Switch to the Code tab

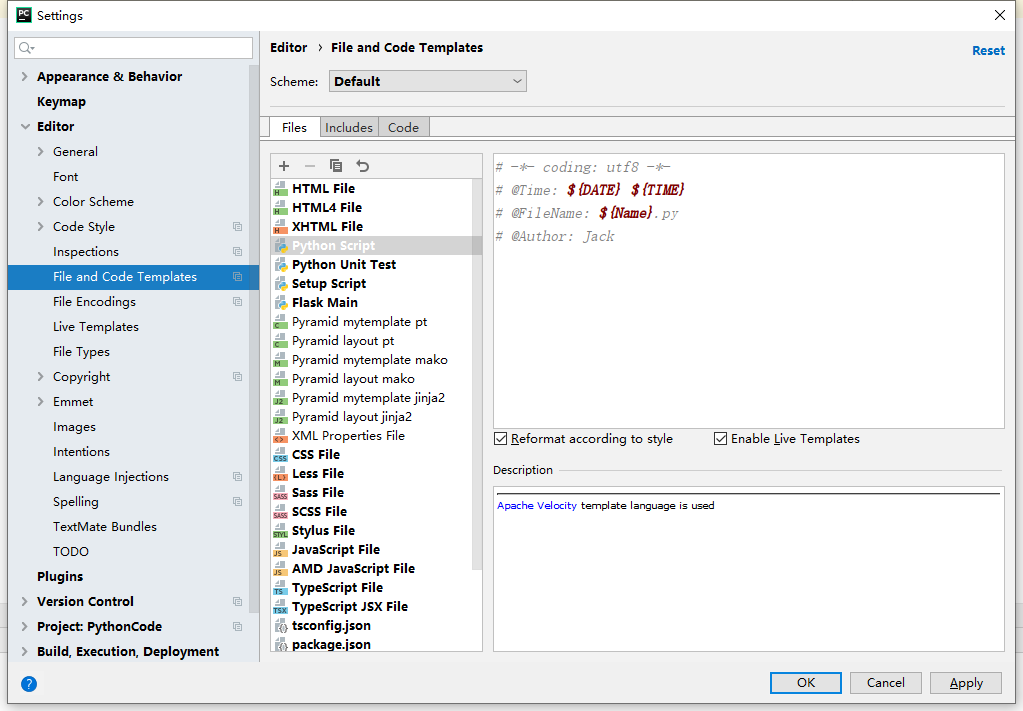pos(403,128)
